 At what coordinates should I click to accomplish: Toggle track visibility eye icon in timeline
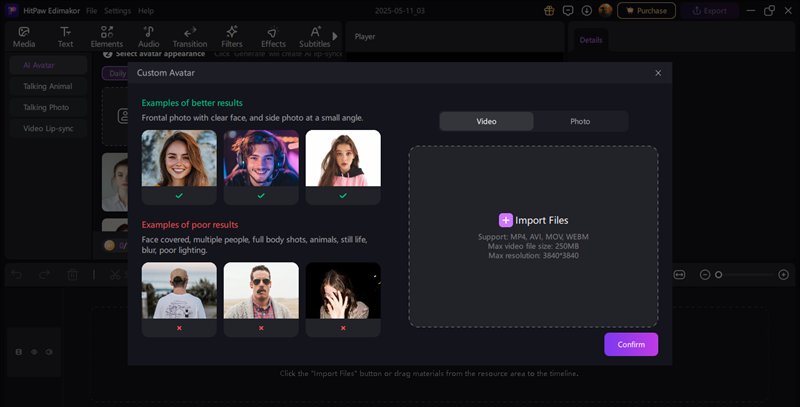click(x=33, y=352)
